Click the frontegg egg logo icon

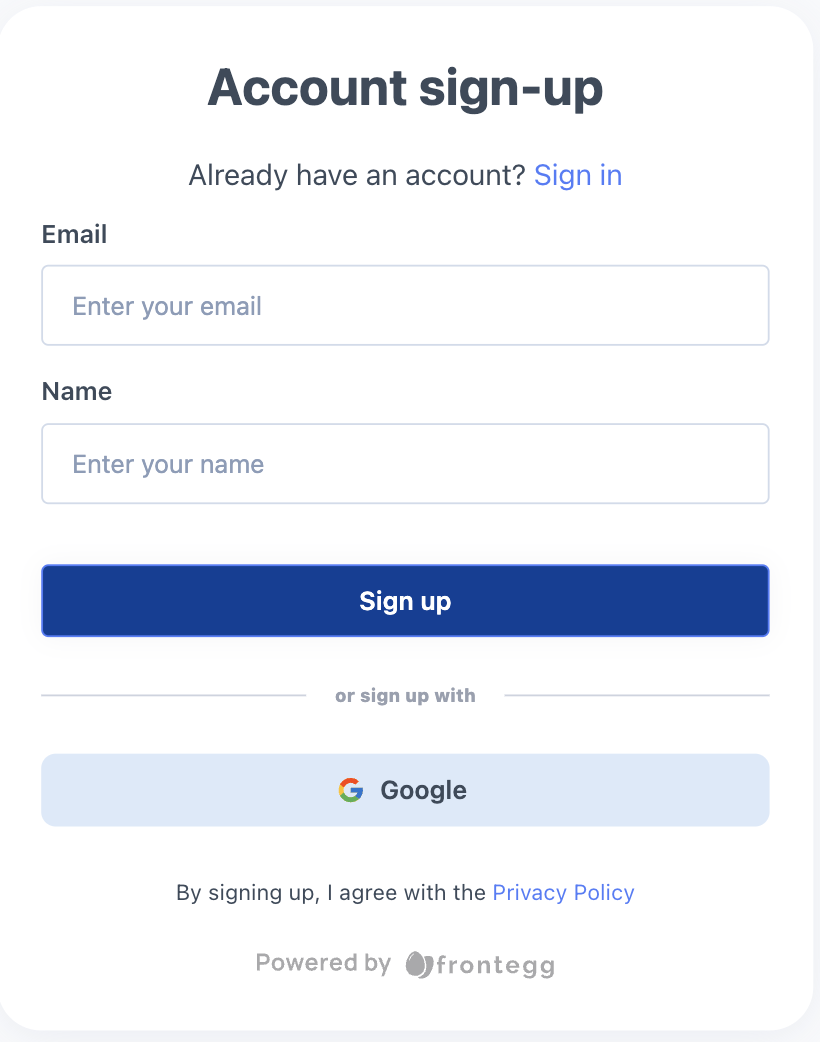tap(419, 964)
